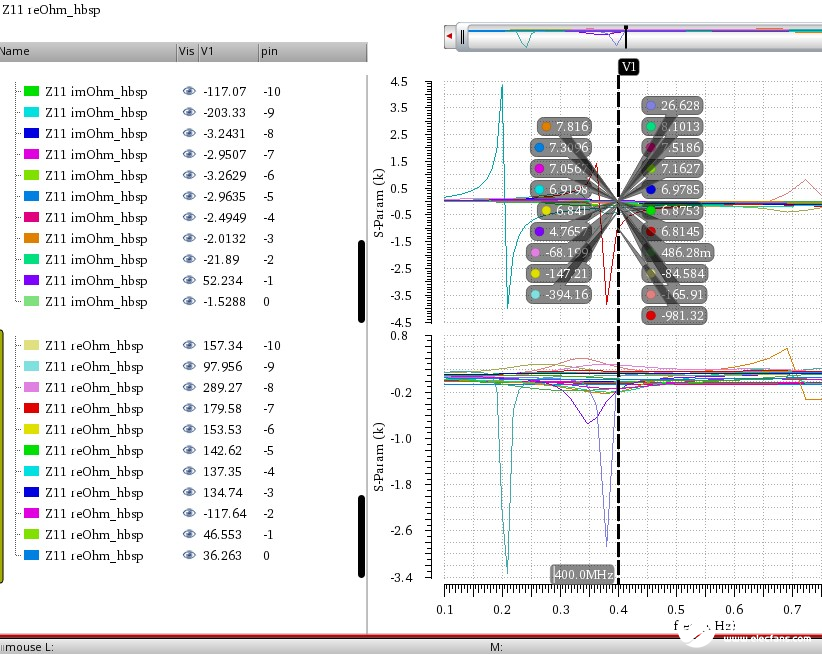Click the pin column header

tap(312, 52)
